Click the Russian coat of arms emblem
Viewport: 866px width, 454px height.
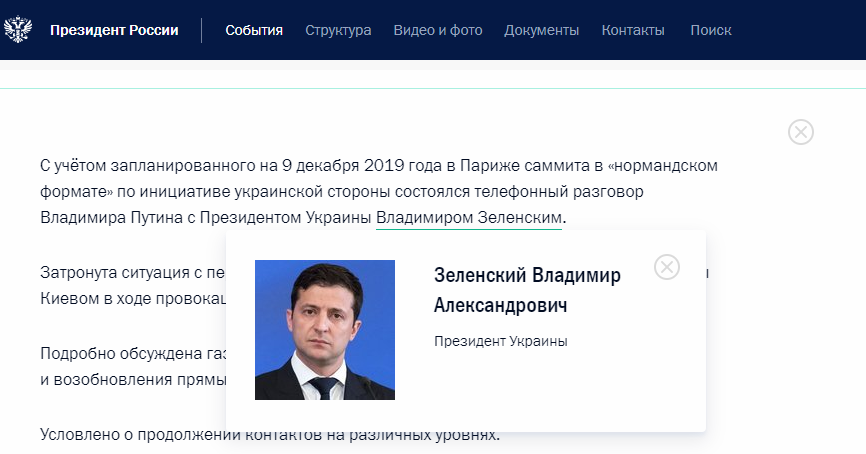[18, 30]
